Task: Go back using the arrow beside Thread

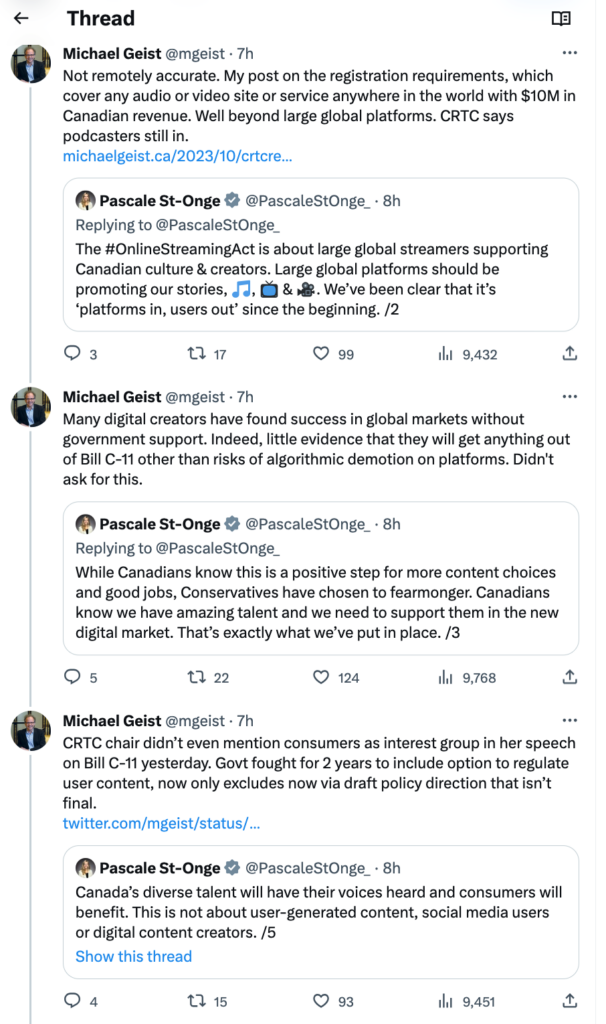Action: [x=22, y=18]
